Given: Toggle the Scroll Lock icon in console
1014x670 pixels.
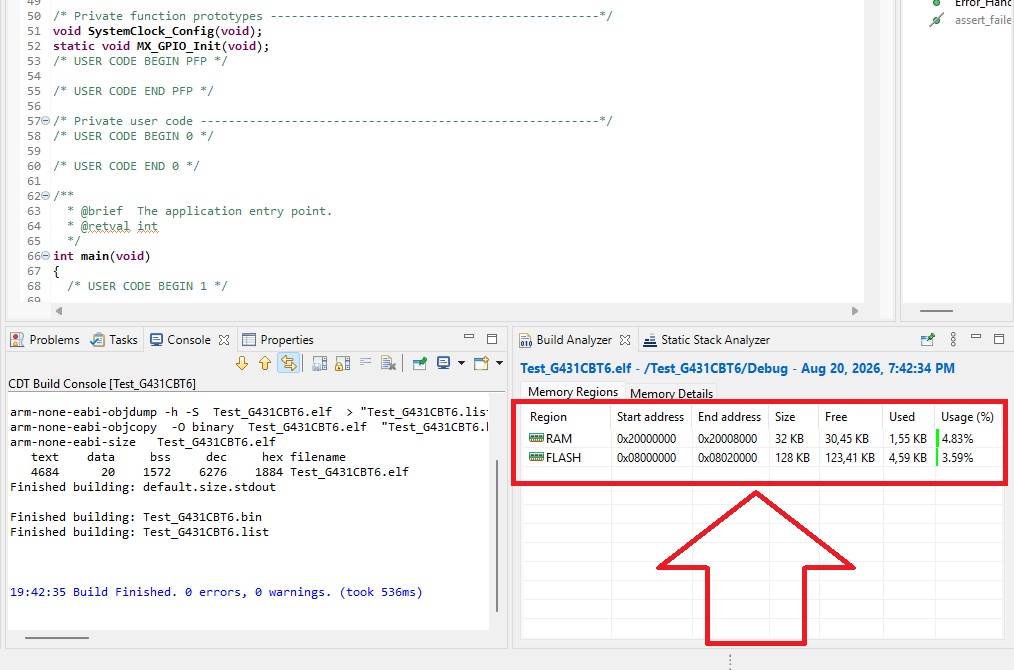Looking at the screenshot, I should tap(343, 363).
